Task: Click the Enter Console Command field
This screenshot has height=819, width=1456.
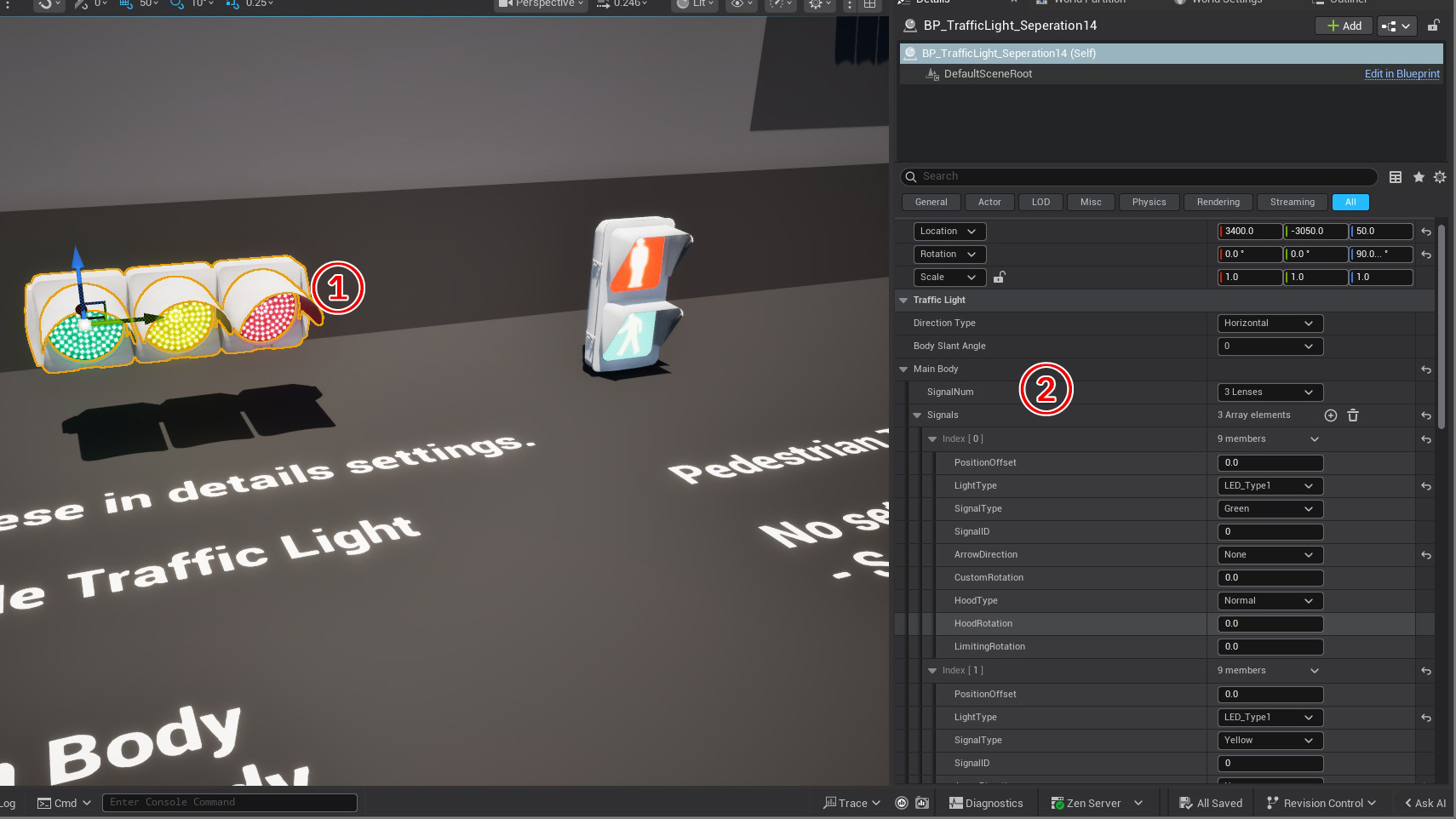Action: (230, 802)
